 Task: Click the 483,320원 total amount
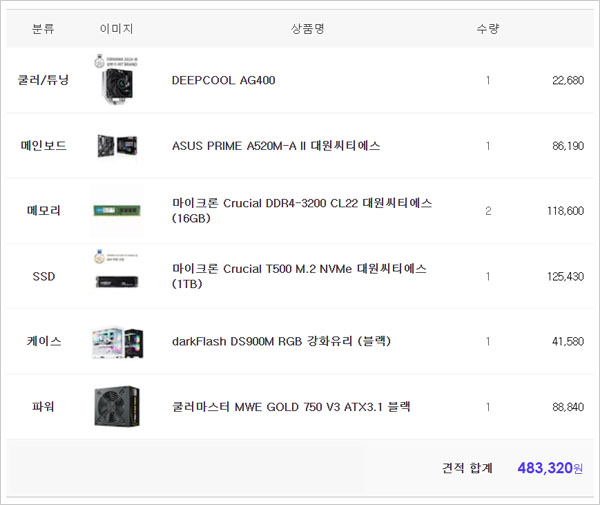[x=550, y=468]
